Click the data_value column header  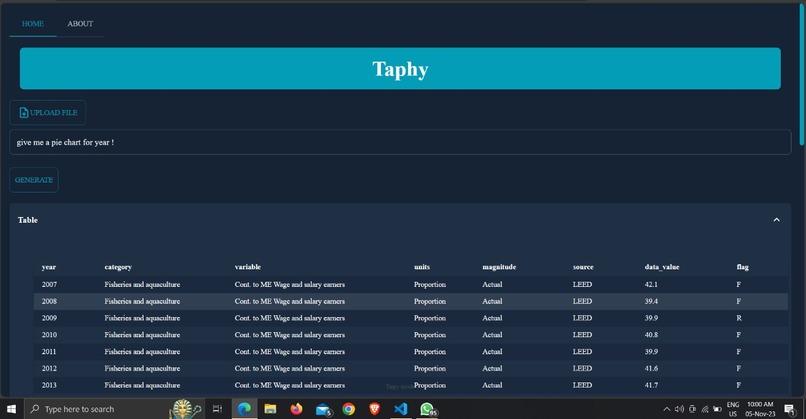pyautogui.click(x=662, y=267)
